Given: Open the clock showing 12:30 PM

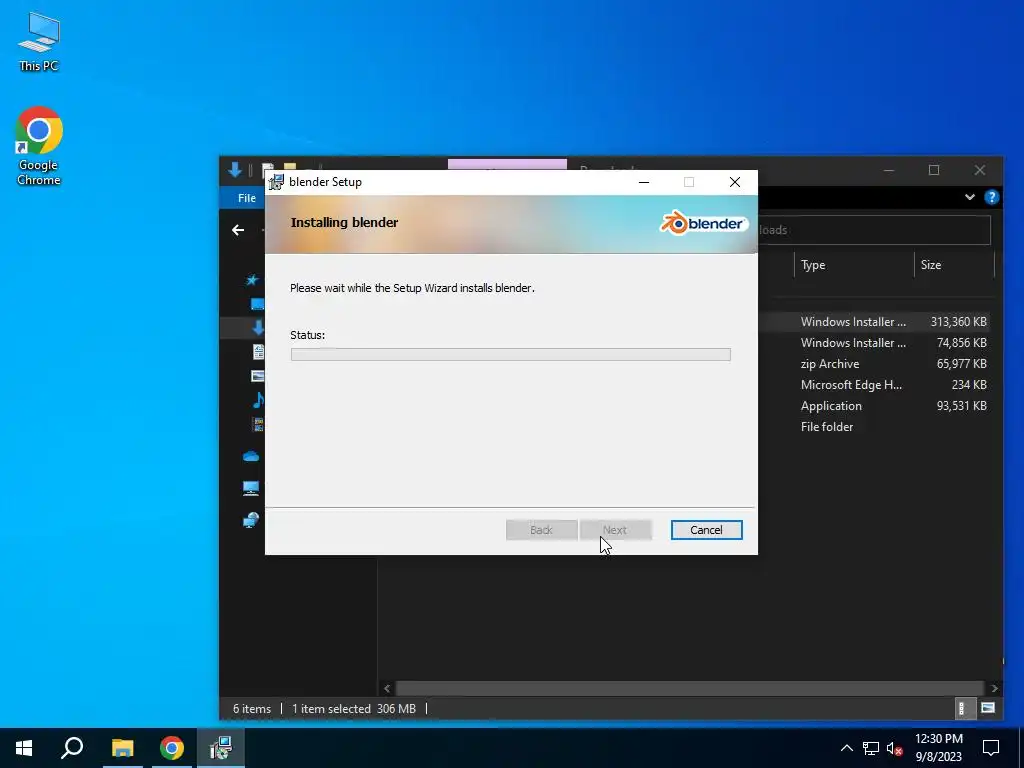Looking at the screenshot, I should (938, 748).
